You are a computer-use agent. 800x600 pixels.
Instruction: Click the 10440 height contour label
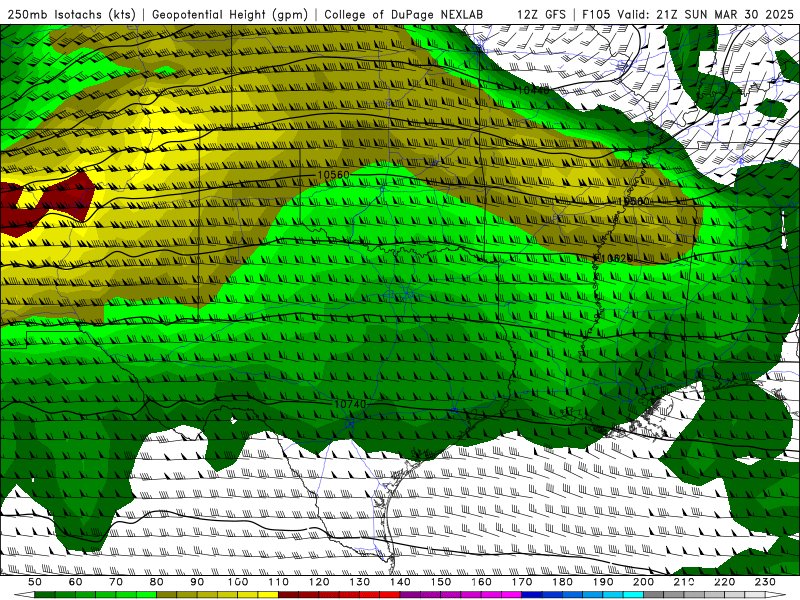[533, 90]
